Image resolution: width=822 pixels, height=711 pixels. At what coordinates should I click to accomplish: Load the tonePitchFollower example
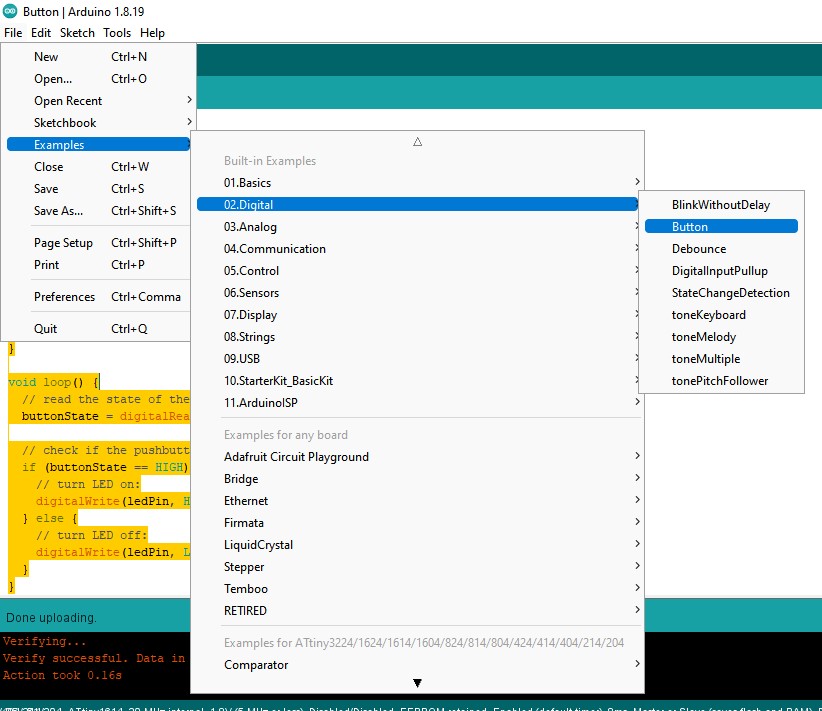[721, 381]
